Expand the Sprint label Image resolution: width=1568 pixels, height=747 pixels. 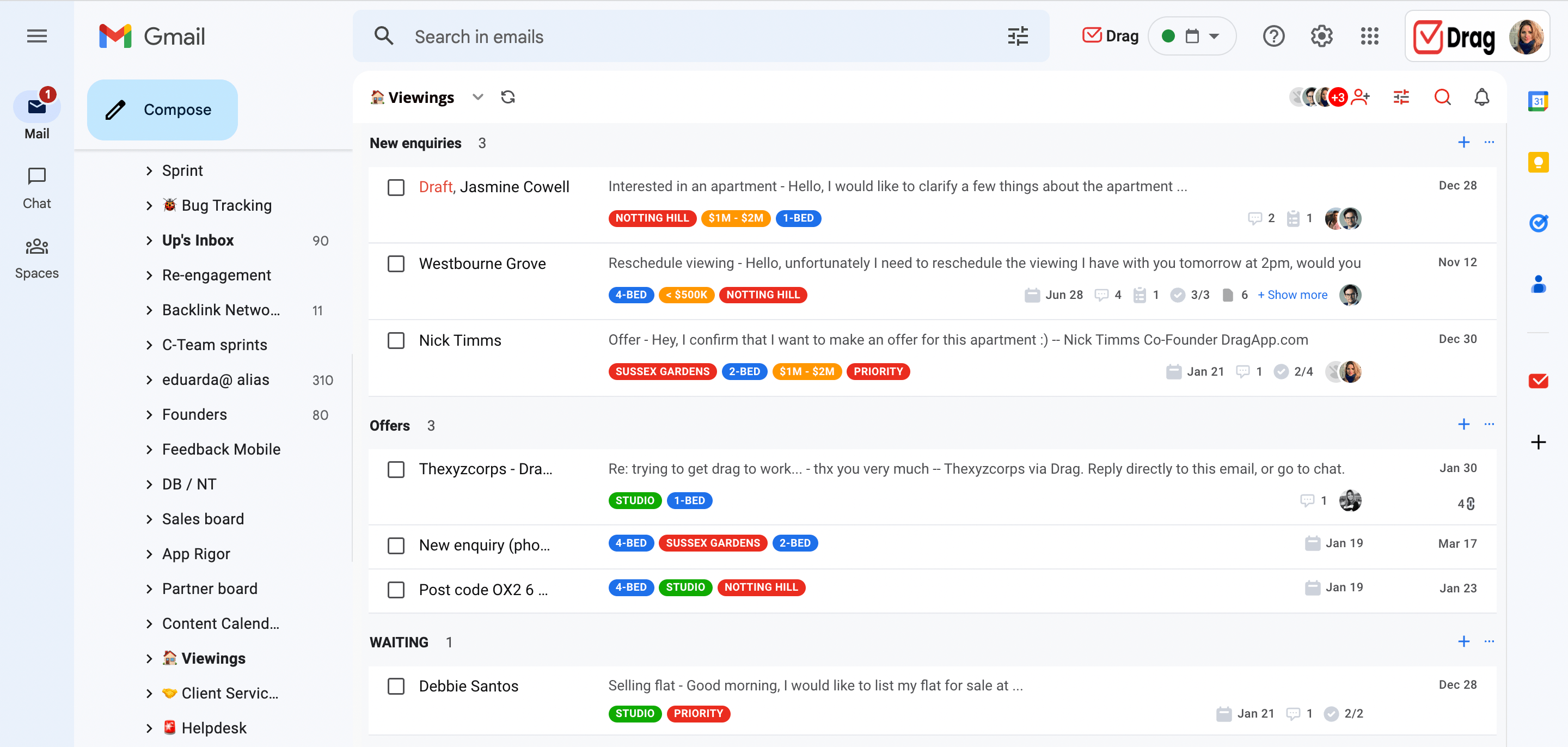(149, 171)
